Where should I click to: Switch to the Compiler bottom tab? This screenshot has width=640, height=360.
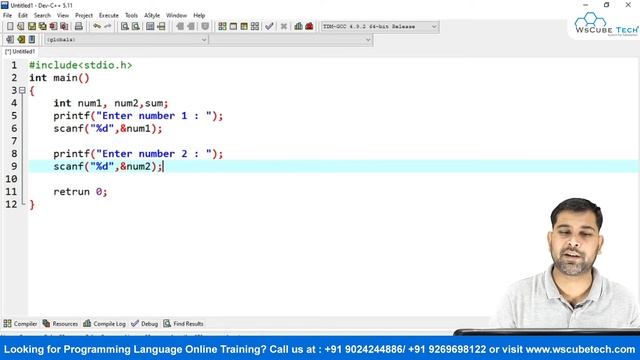tap(20, 324)
